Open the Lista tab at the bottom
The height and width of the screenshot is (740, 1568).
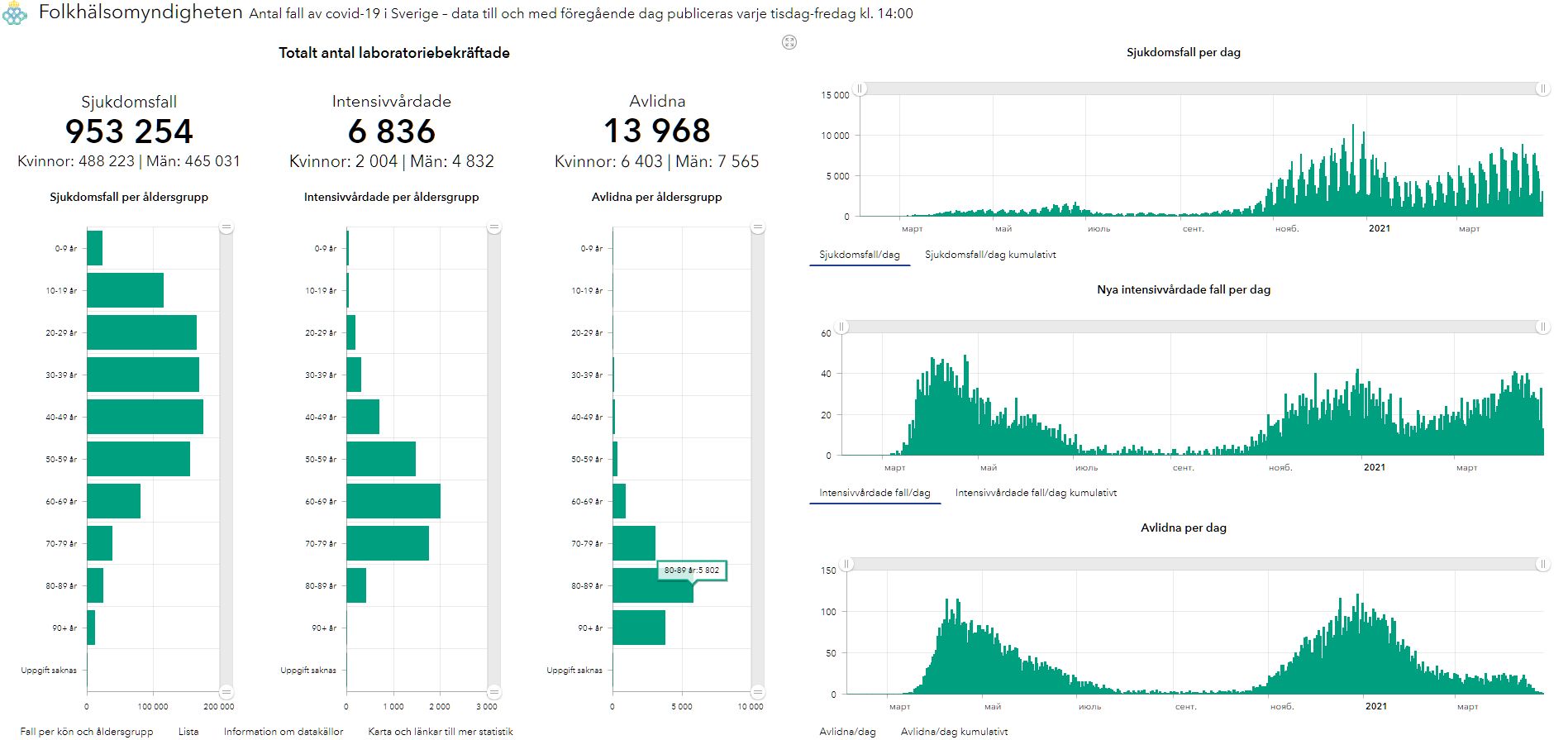click(x=188, y=732)
